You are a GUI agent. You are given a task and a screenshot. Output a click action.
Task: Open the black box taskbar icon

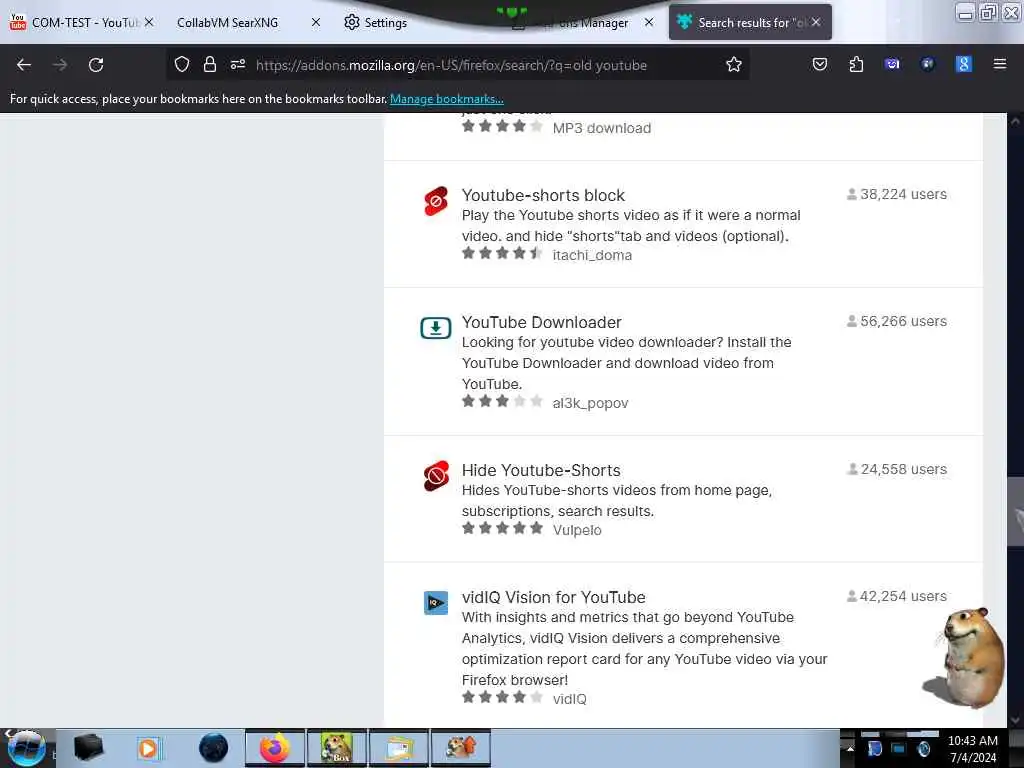coord(88,748)
